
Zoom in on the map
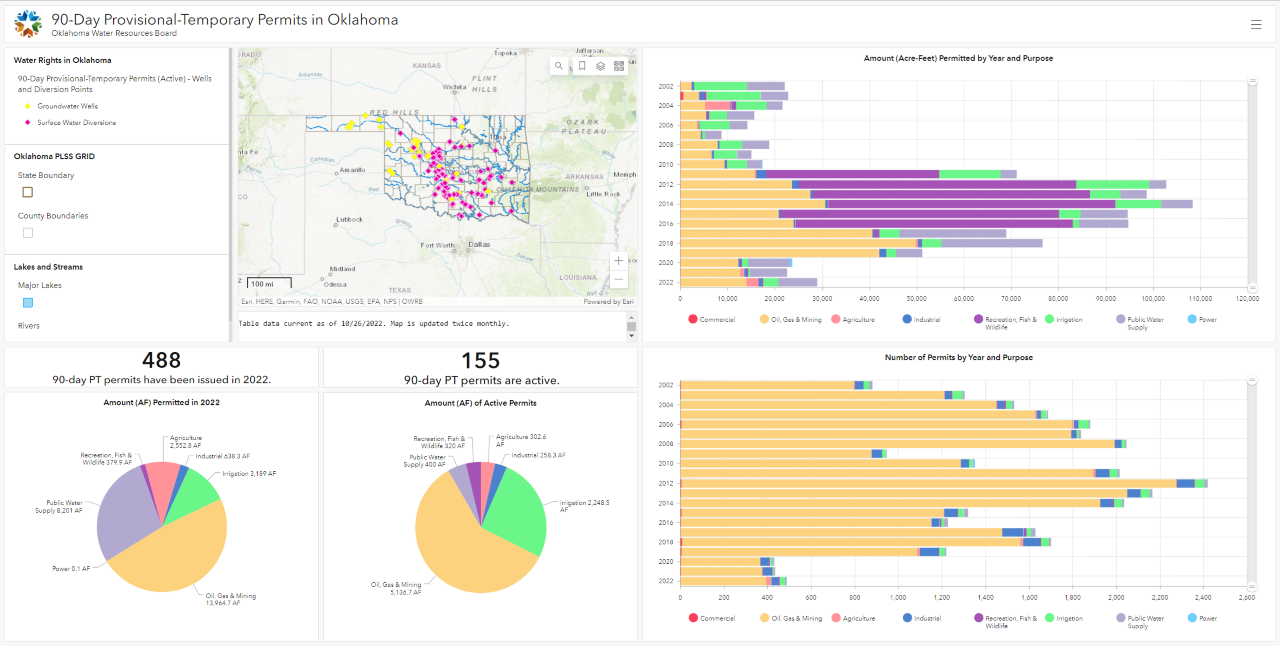619,261
